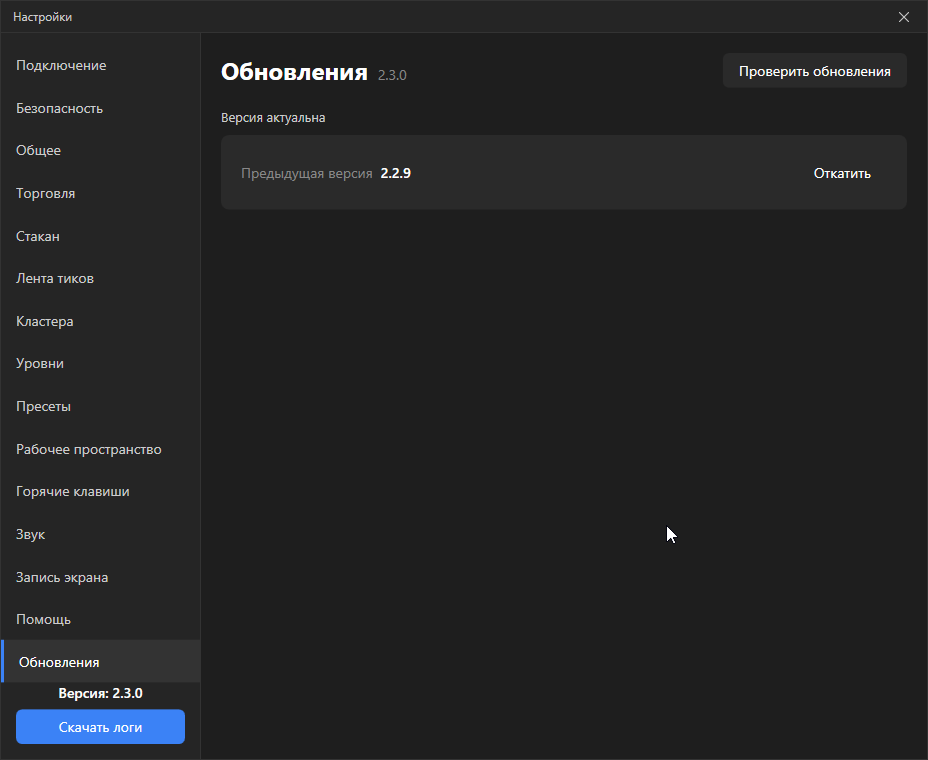This screenshot has height=760, width=928.
Task: Open the Торговля settings
Action: click(101, 194)
